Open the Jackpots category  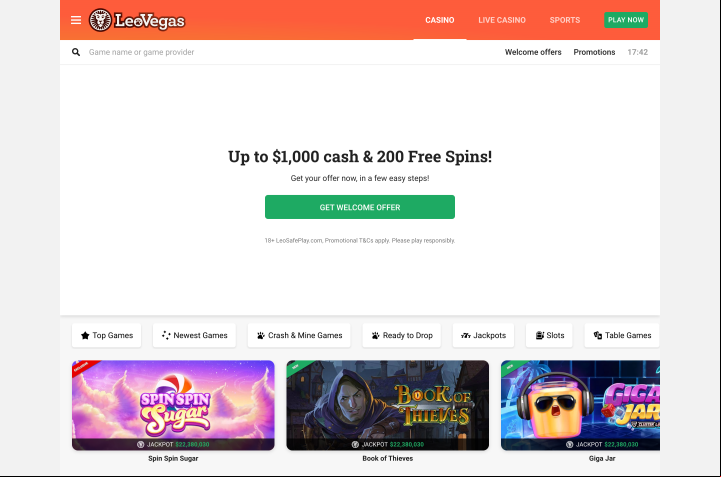tap(483, 335)
